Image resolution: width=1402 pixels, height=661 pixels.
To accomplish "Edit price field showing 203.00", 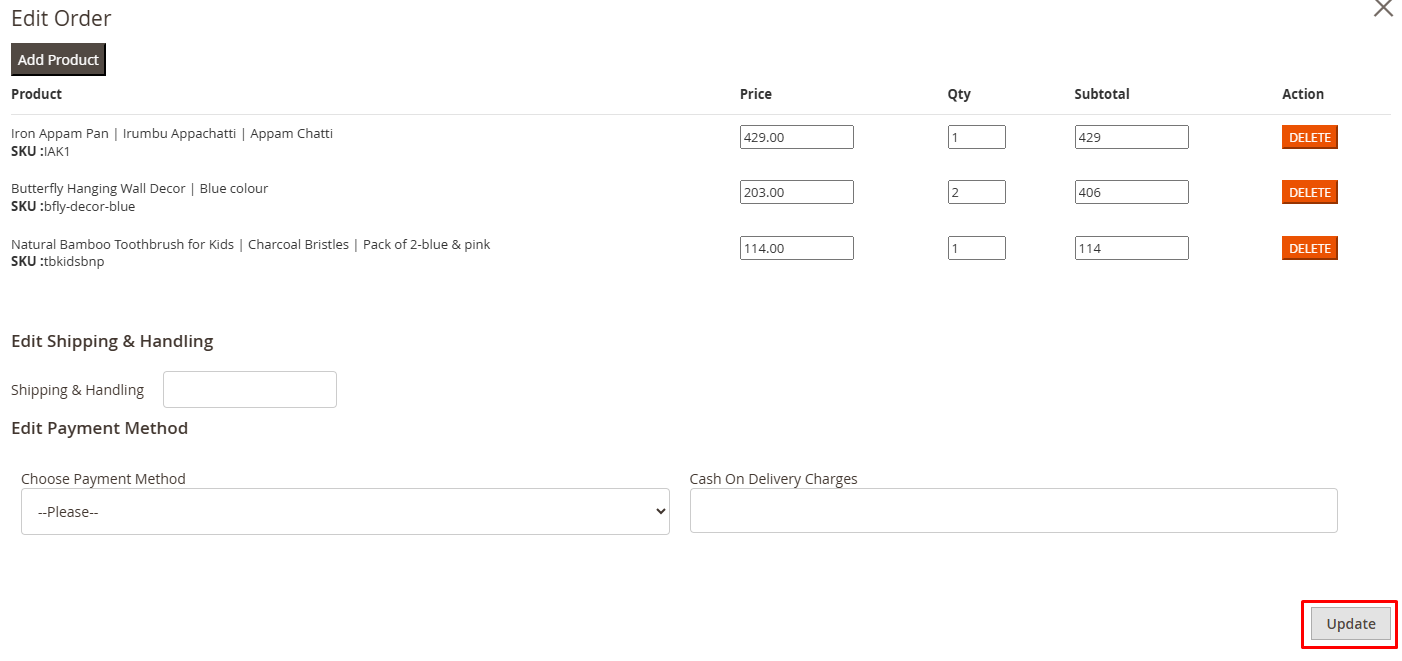I will [797, 192].
